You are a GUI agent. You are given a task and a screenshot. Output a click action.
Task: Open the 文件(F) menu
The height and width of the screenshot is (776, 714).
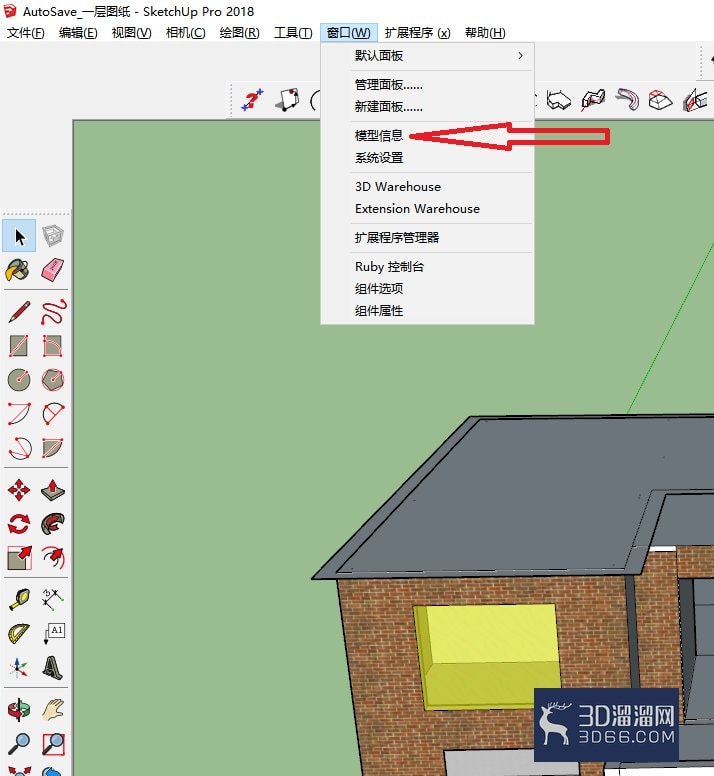25,33
